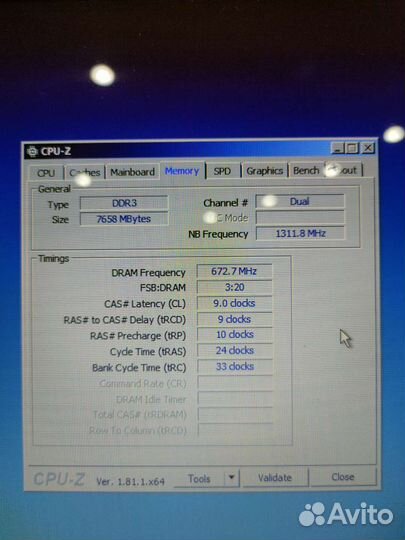Click the empty Total CAS# (tRDRAM) field
Image resolution: width=405 pixels, height=540 pixels.
[x=235, y=414]
